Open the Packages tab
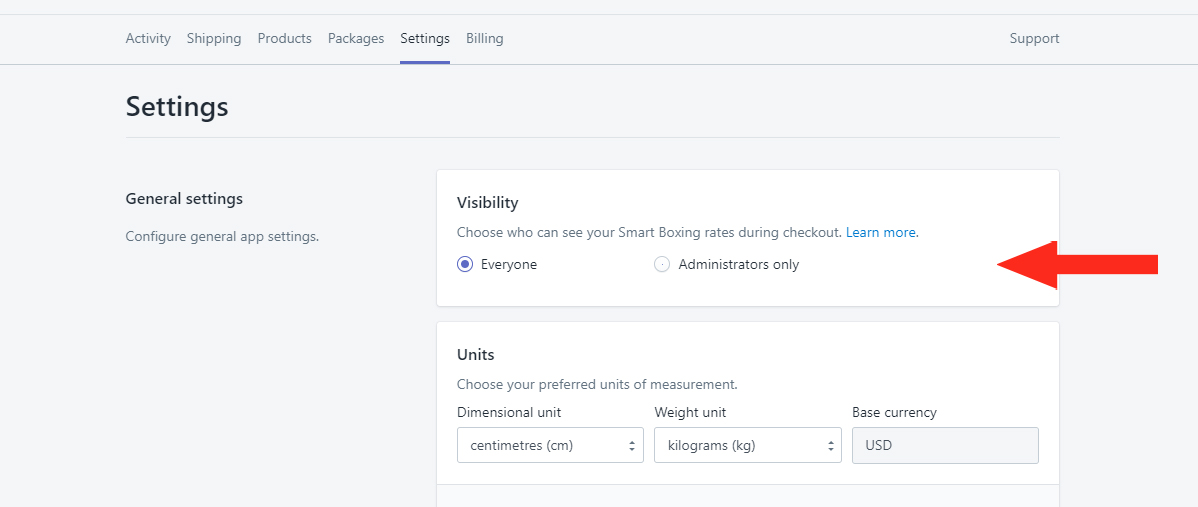The height and width of the screenshot is (507, 1198). pos(356,38)
